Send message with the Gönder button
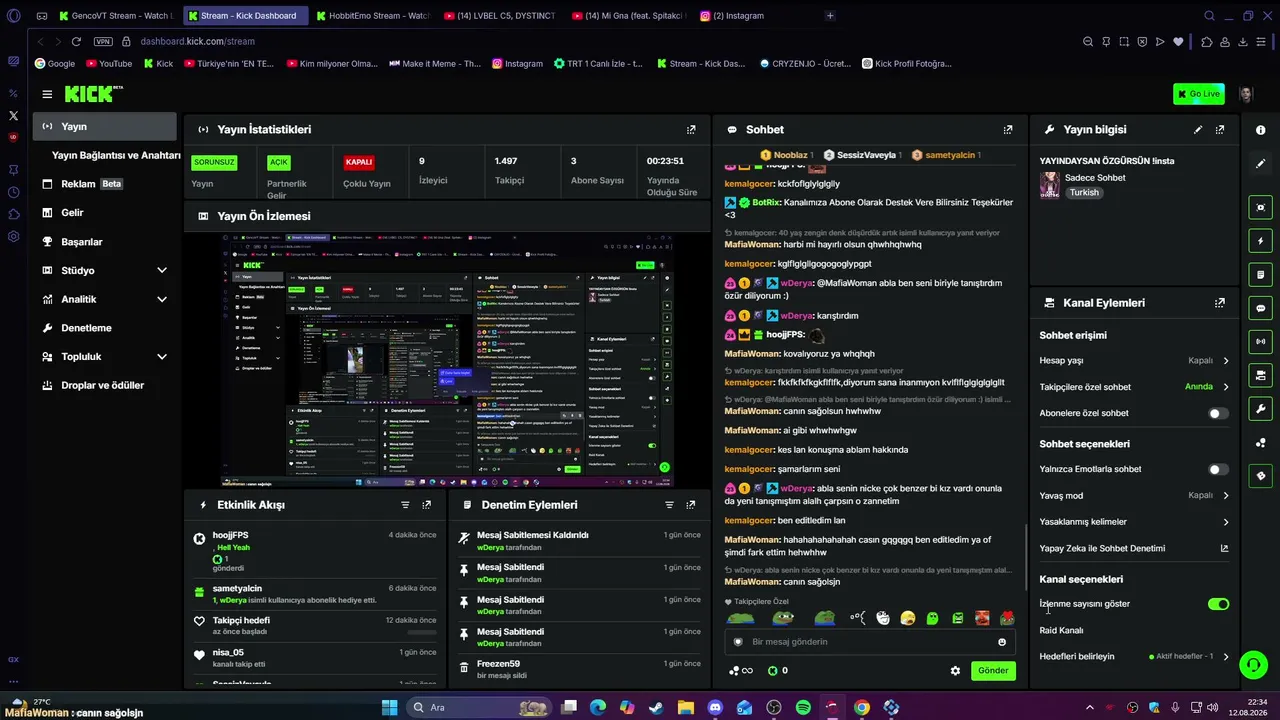 pos(993,671)
